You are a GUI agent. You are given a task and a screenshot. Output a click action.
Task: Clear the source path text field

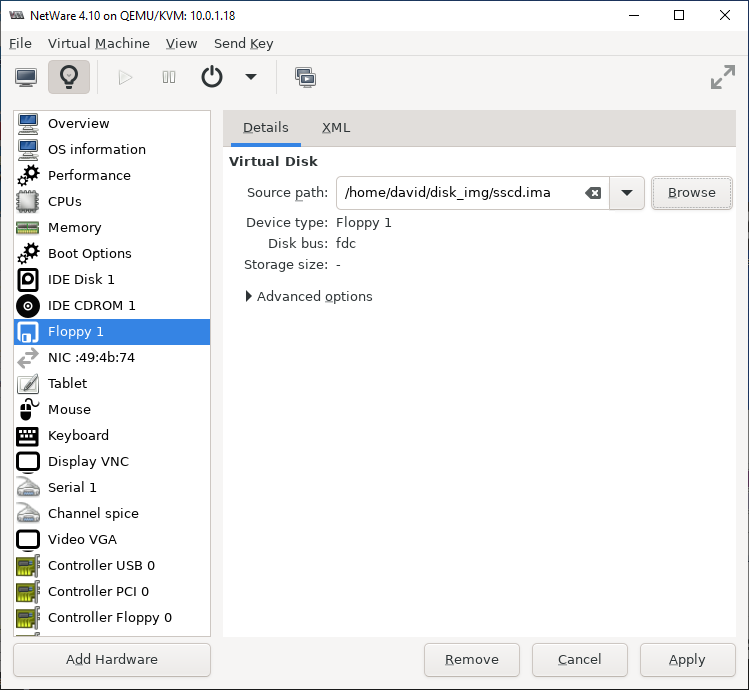(593, 193)
